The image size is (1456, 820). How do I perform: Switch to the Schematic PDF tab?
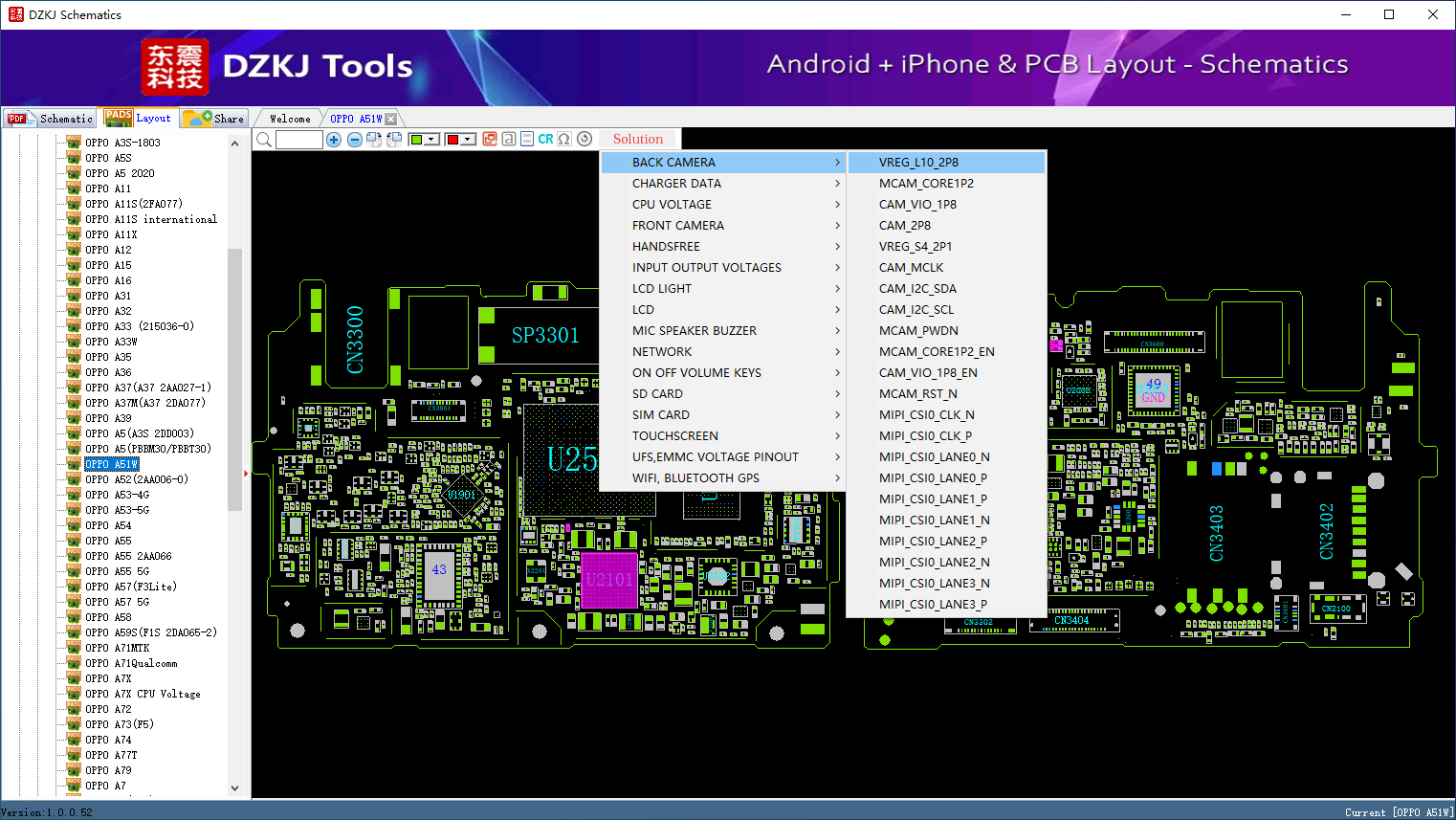click(x=50, y=119)
